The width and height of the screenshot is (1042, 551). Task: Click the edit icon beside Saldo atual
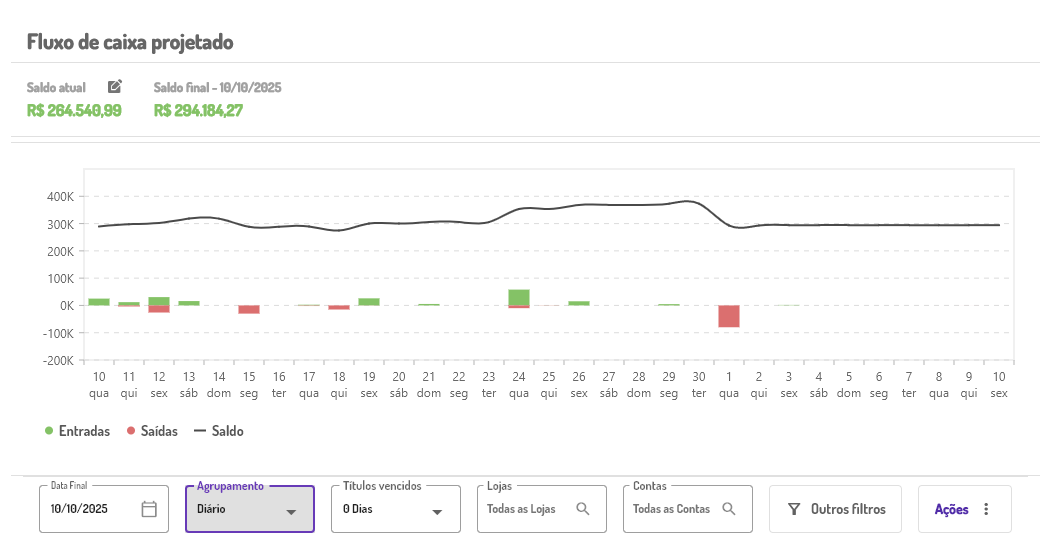pos(115,87)
